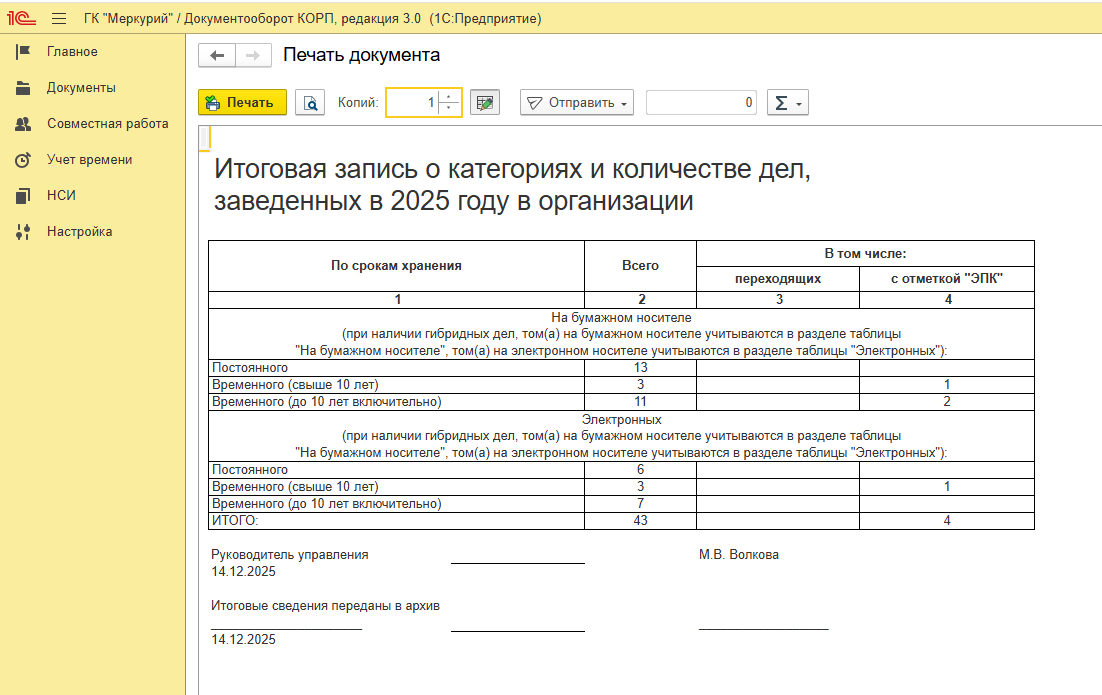Screen dimensions: 1102x695
Task: Open the hamburger main menu
Action: 58,19
